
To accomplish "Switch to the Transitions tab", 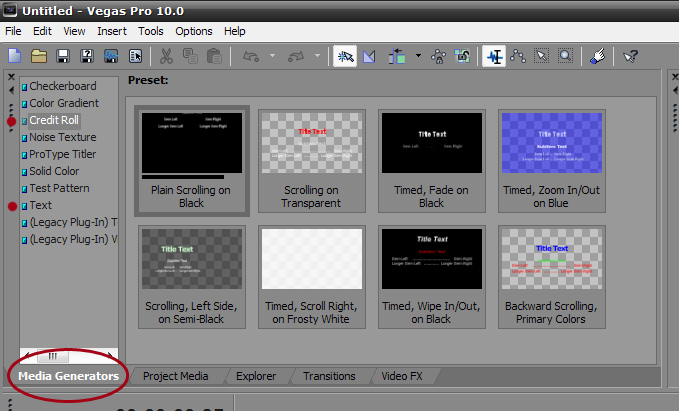I will pos(329,376).
